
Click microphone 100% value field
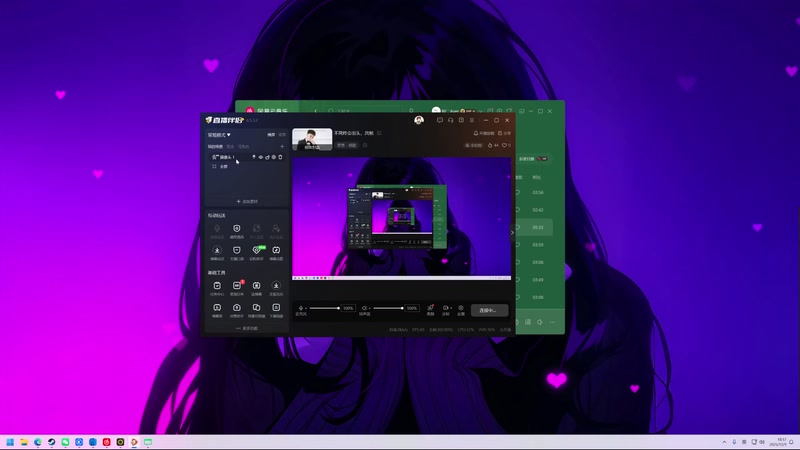coord(348,308)
